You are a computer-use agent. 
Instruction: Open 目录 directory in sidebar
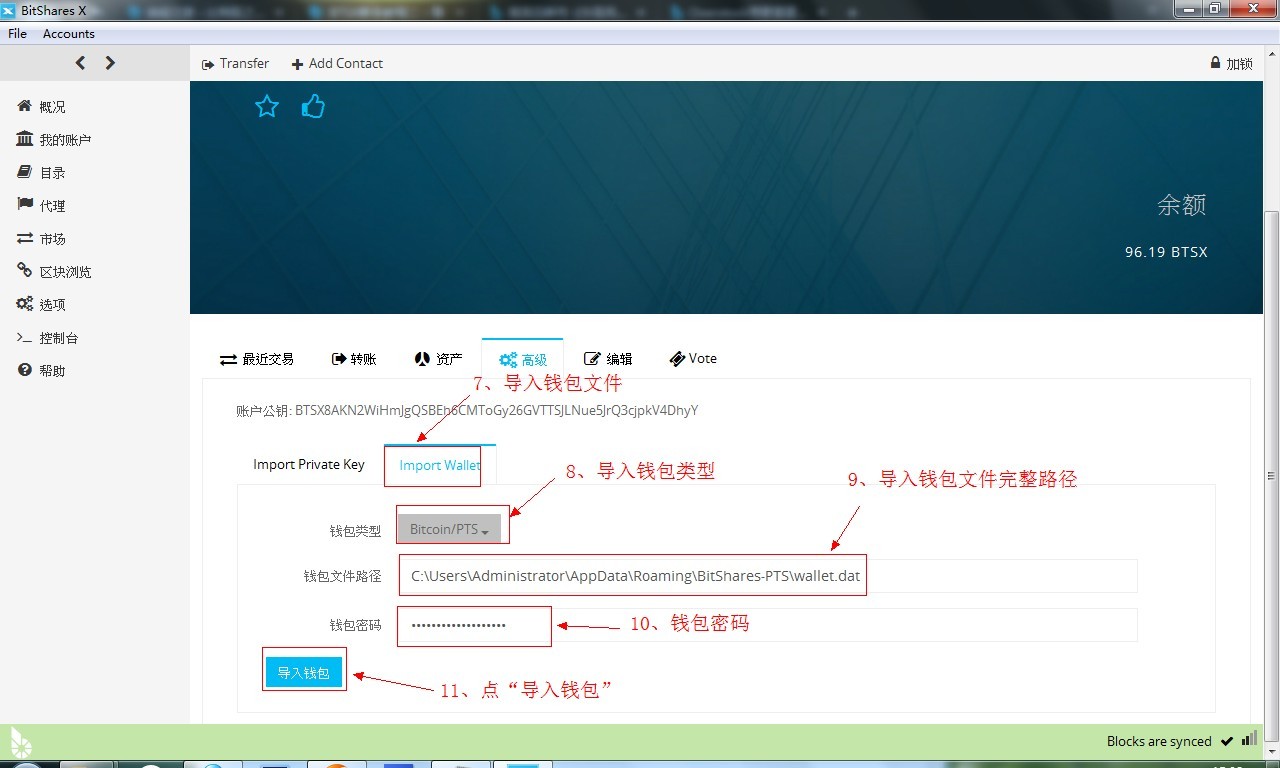click(41, 173)
